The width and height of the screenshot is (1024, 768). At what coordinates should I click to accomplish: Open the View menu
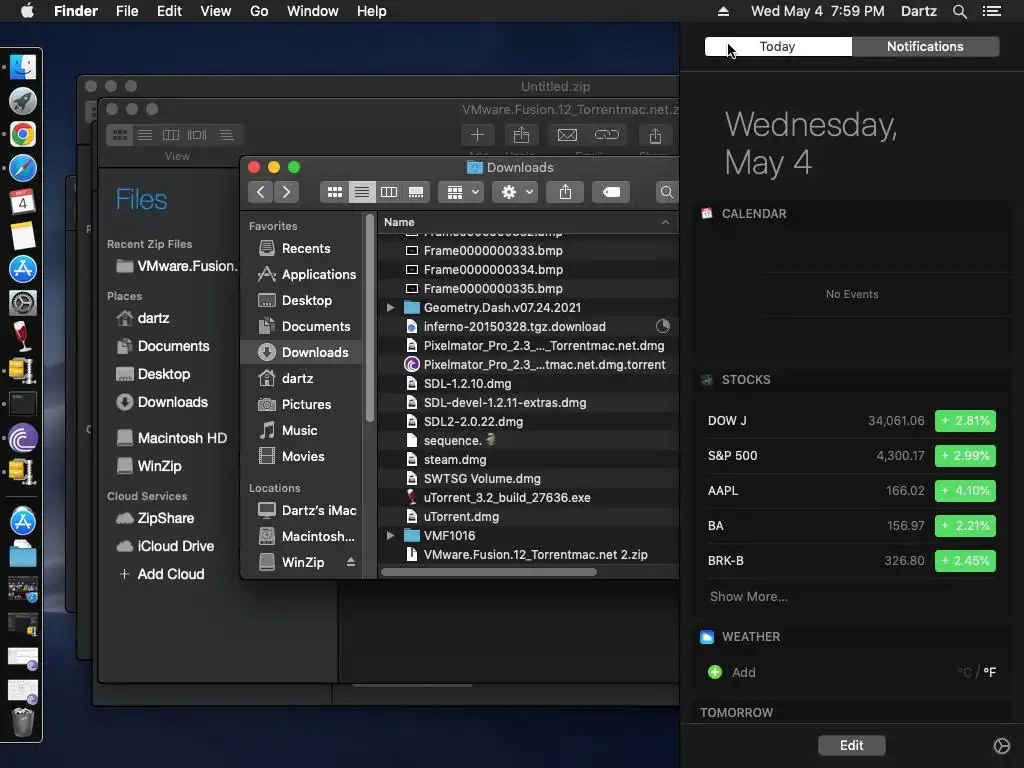(216, 11)
